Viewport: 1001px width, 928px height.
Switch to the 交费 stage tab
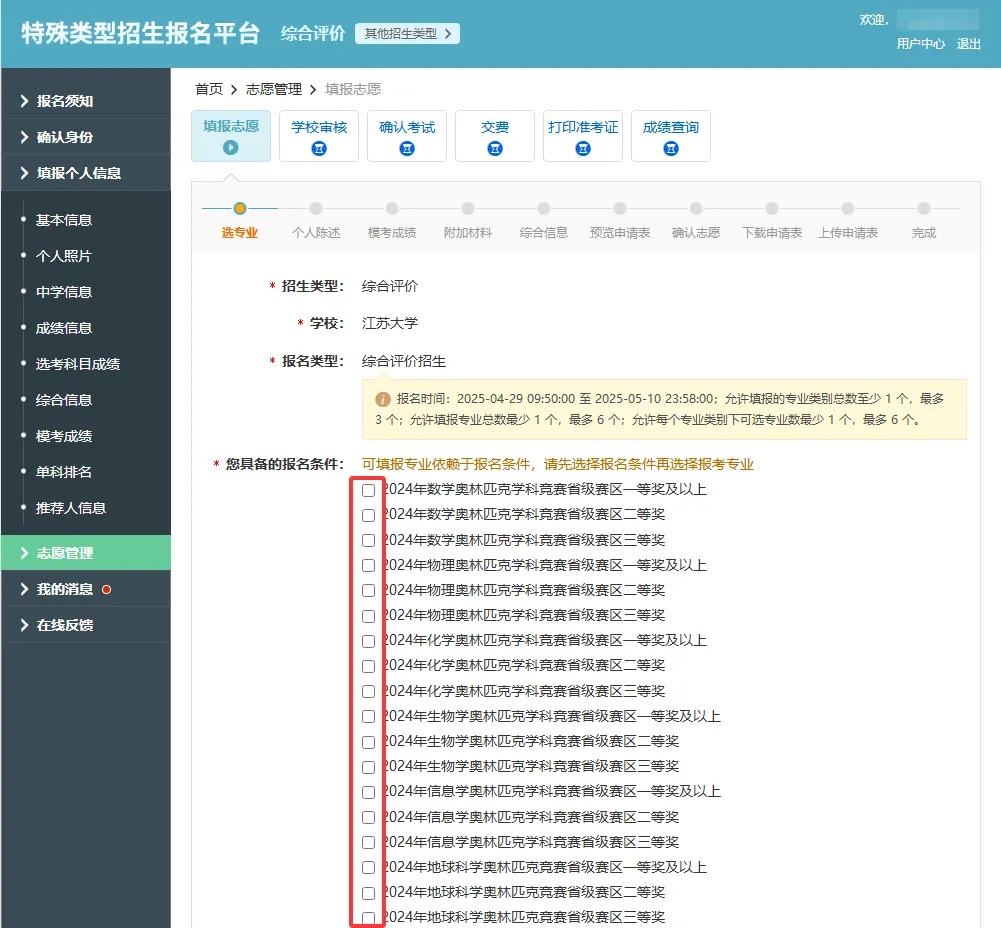tap(495, 136)
